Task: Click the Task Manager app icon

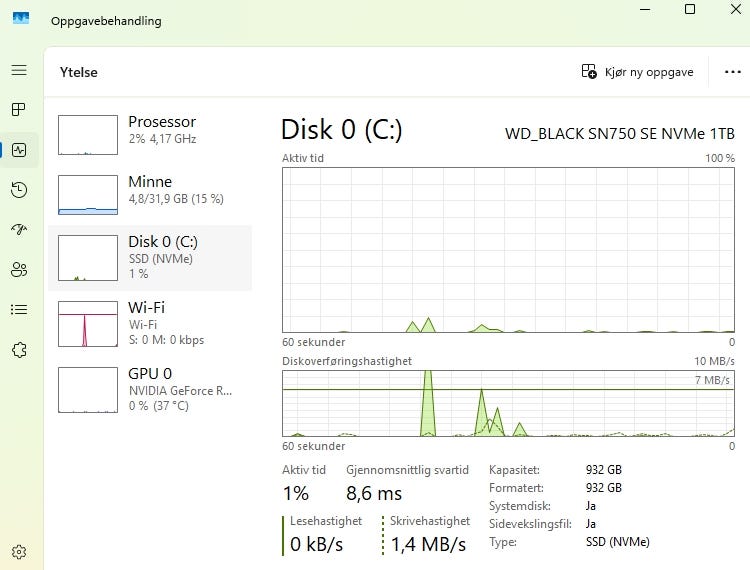Action: point(21,19)
